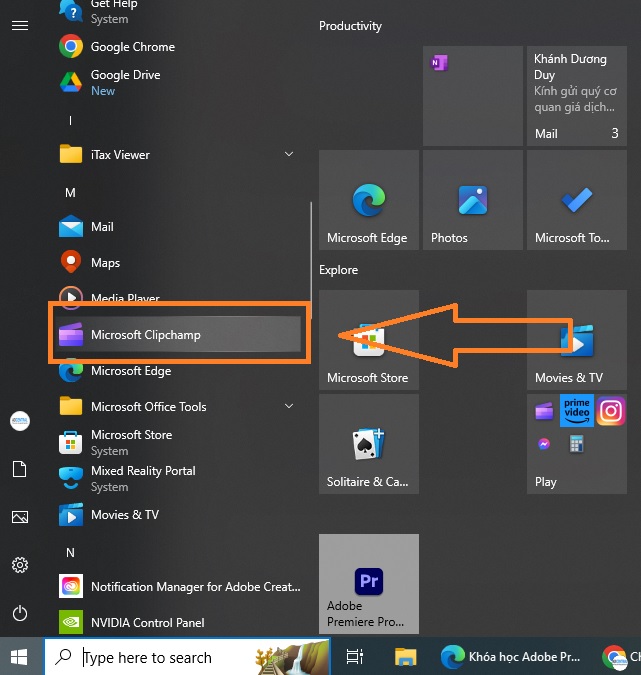Click the Productivity group heading
The width and height of the screenshot is (641, 675).
350,26
